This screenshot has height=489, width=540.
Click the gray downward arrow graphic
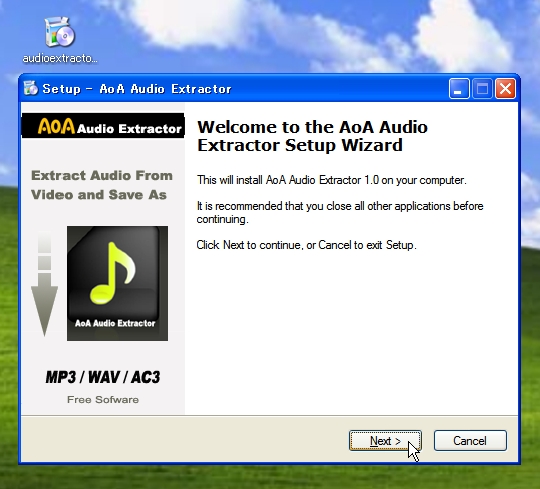[44, 283]
